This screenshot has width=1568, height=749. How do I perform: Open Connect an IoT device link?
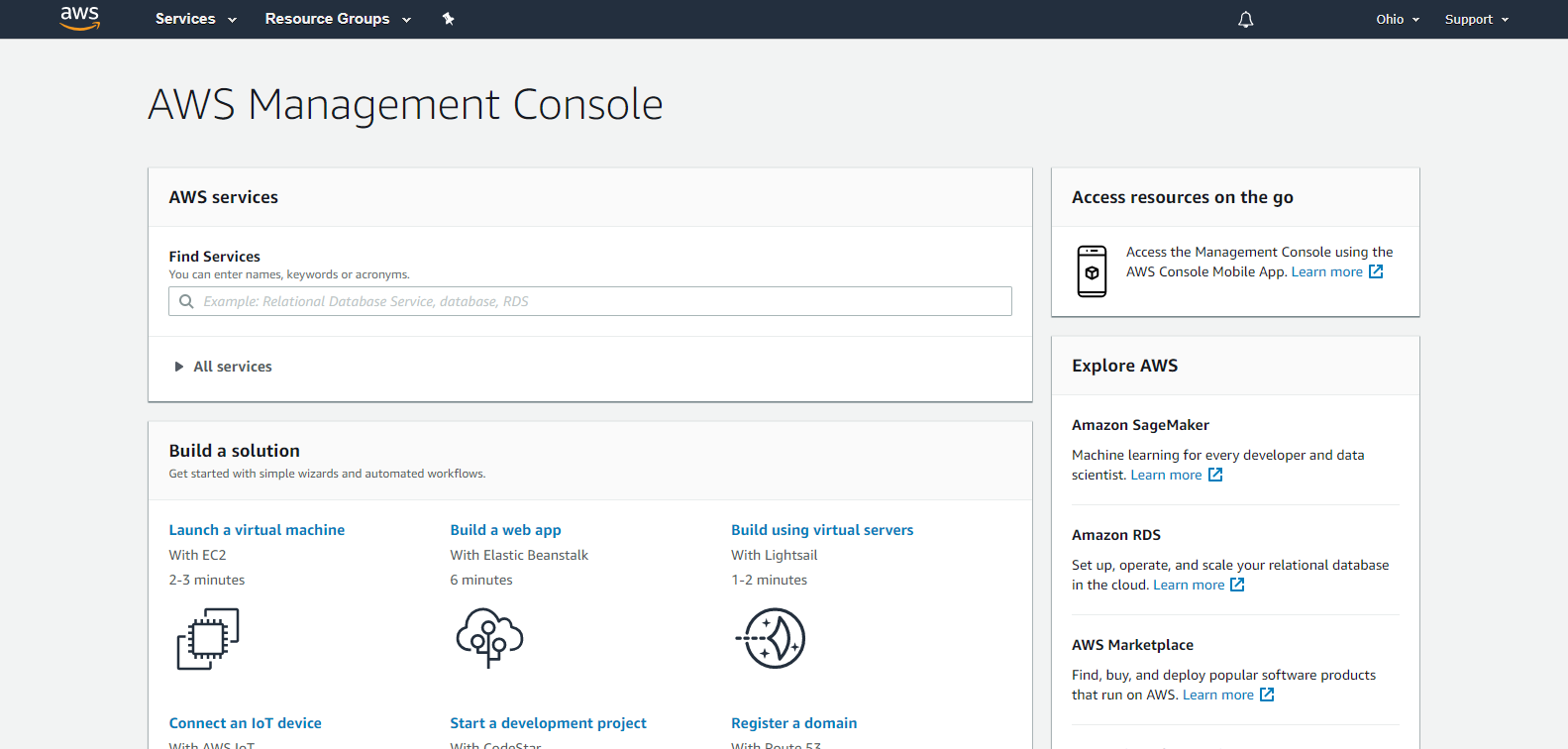(245, 723)
